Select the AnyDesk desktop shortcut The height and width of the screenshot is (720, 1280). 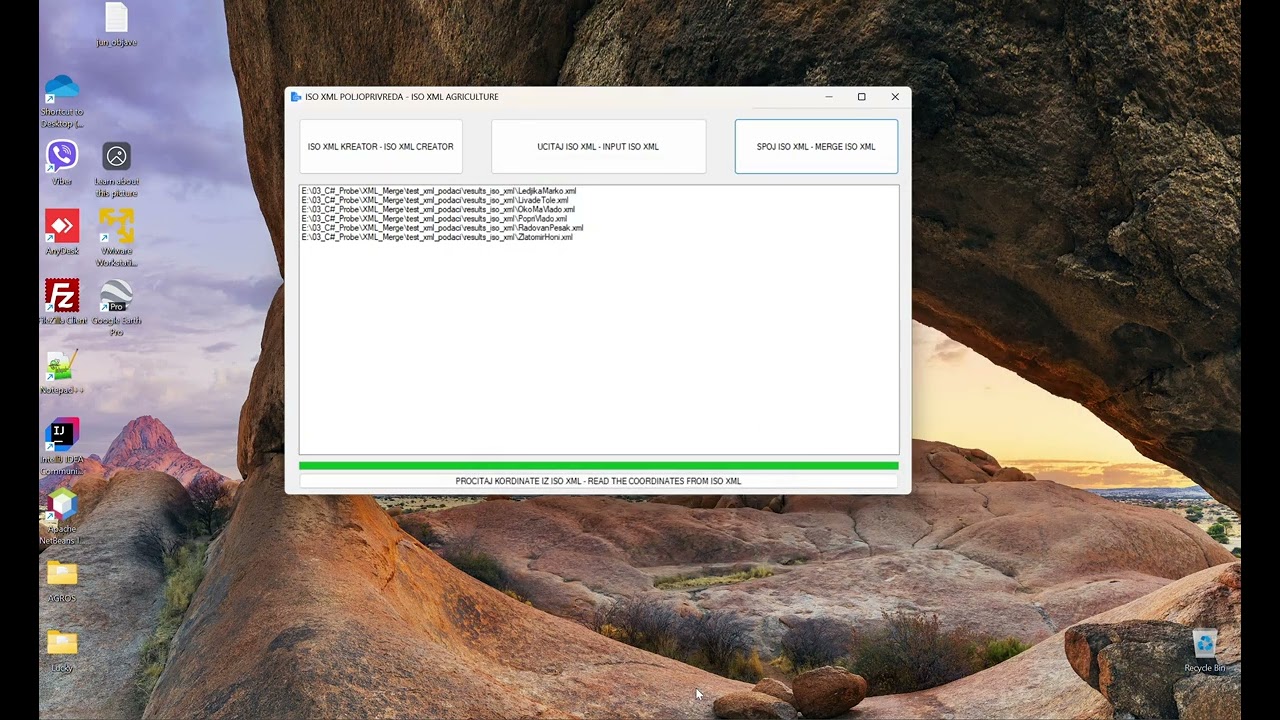(62, 233)
